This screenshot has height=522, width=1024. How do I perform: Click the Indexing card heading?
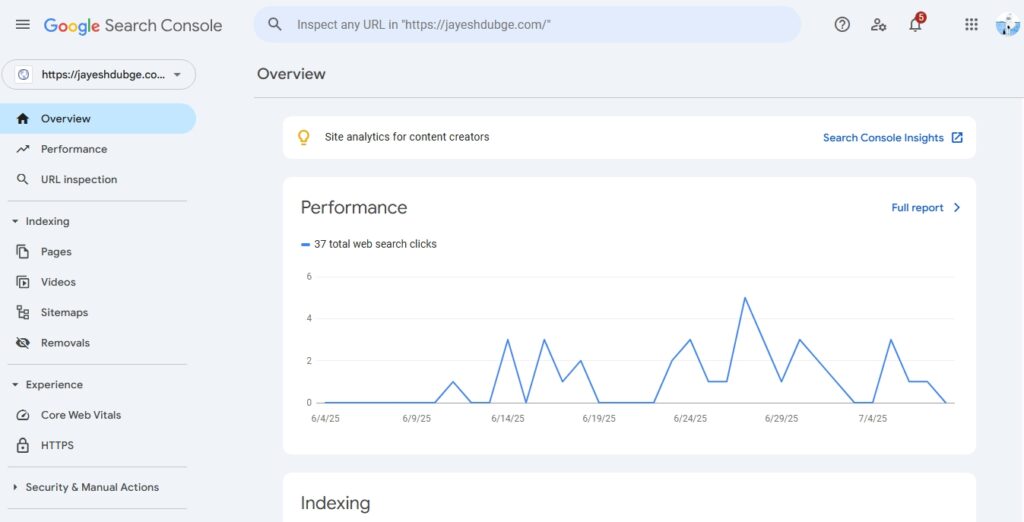pos(335,504)
